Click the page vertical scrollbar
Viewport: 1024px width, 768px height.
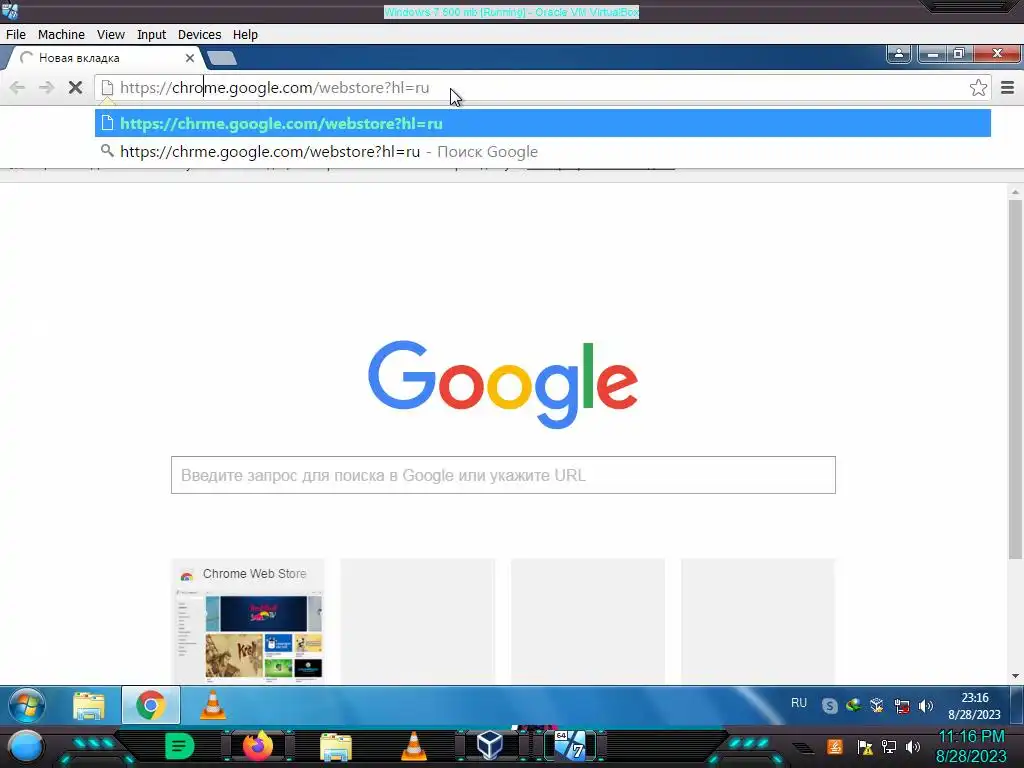(x=1015, y=379)
